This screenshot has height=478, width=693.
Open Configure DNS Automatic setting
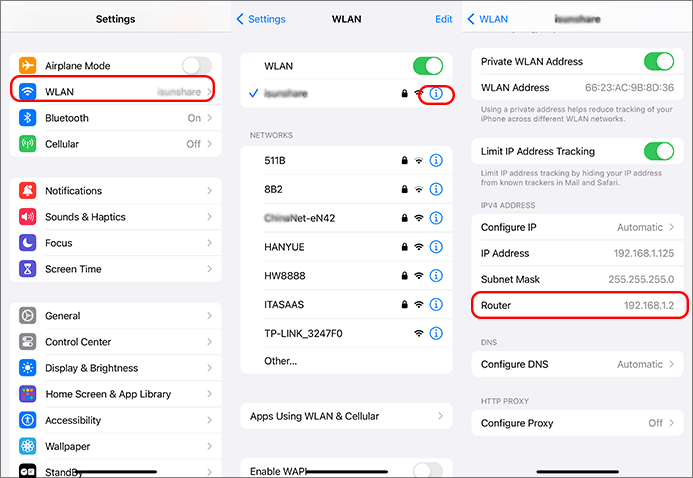pyautogui.click(x=577, y=364)
